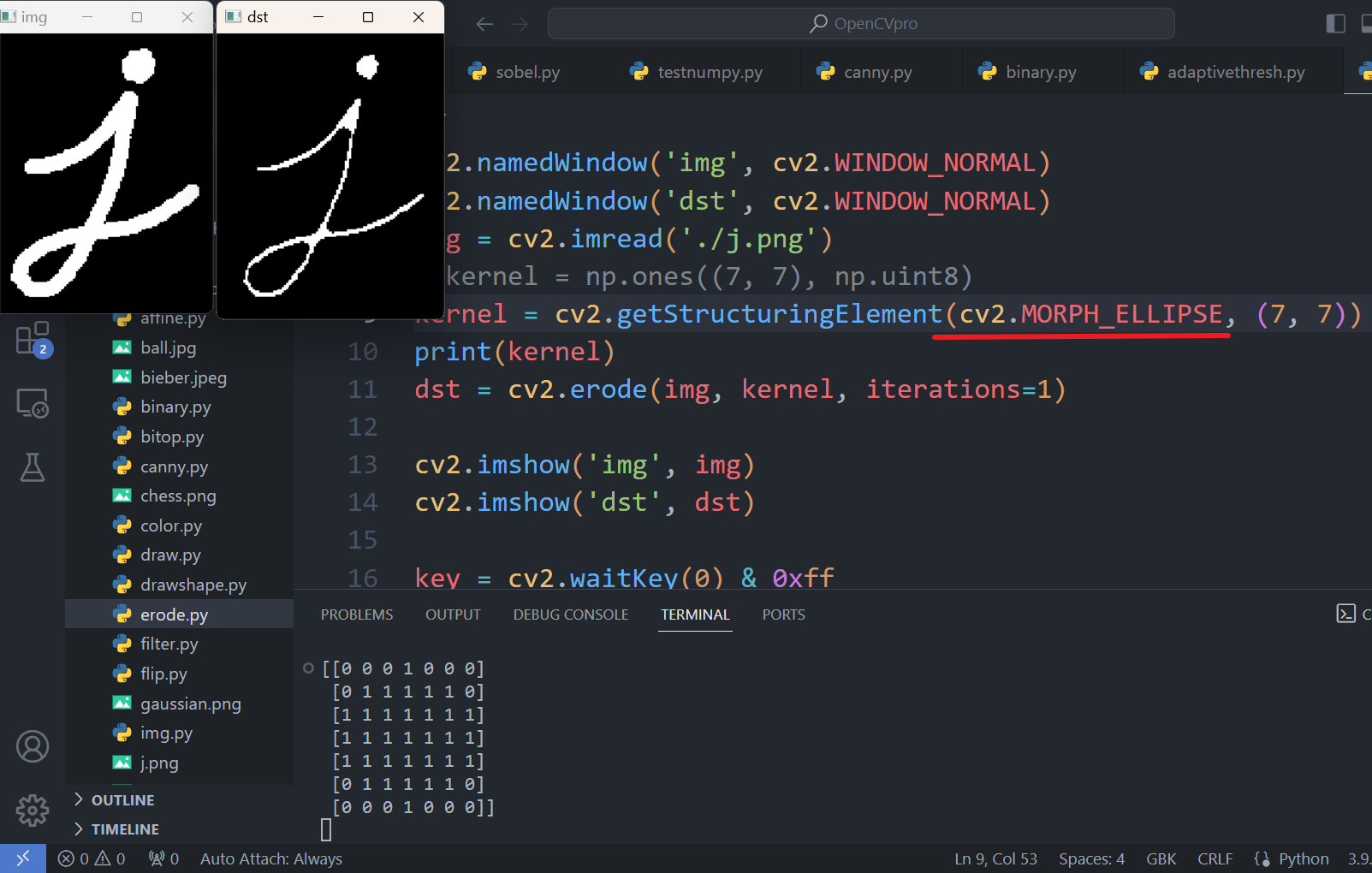Click line number 12 in the gutter

point(363,427)
